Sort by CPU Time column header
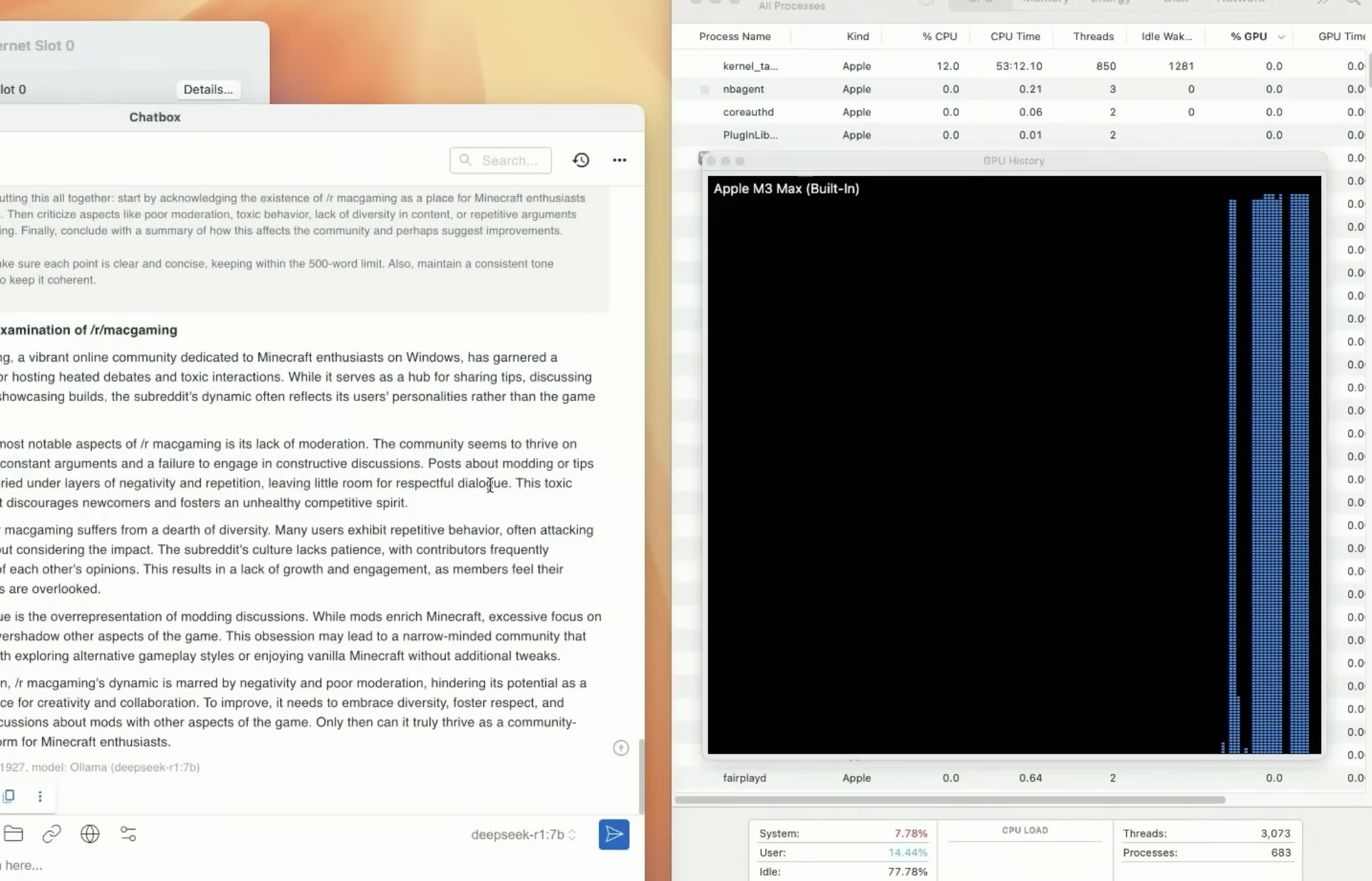Screen dimensions: 1372x881 1015,36
